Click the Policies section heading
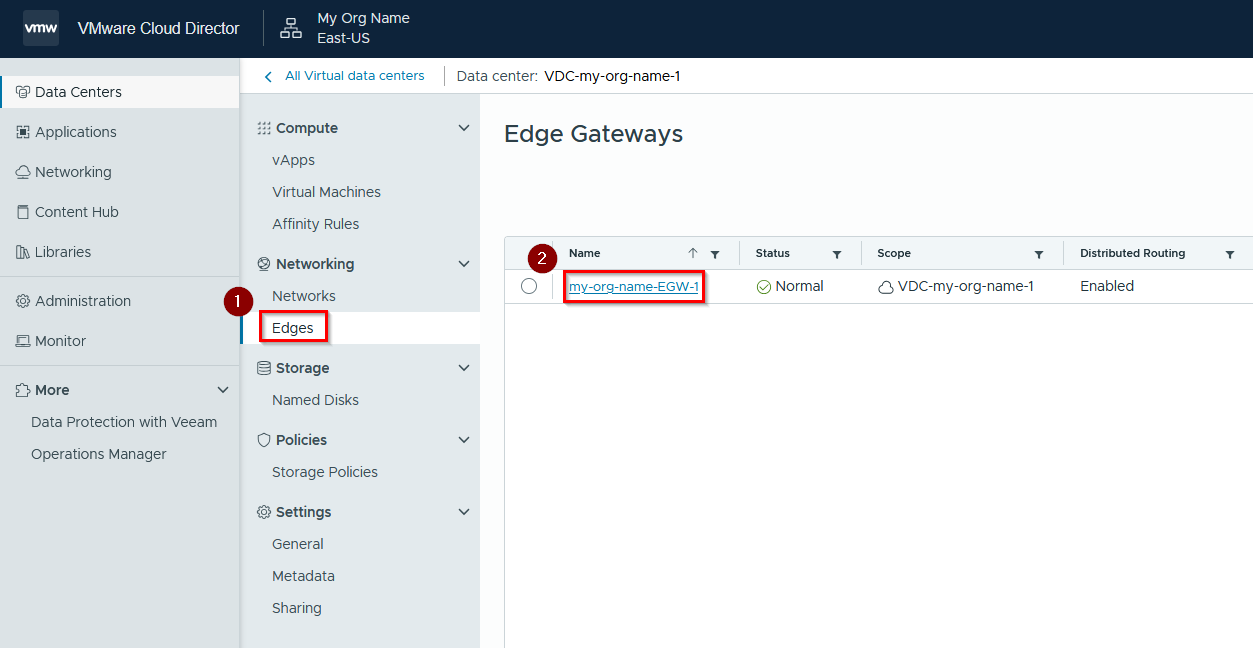The height and width of the screenshot is (648, 1253). pyautogui.click(x=301, y=440)
